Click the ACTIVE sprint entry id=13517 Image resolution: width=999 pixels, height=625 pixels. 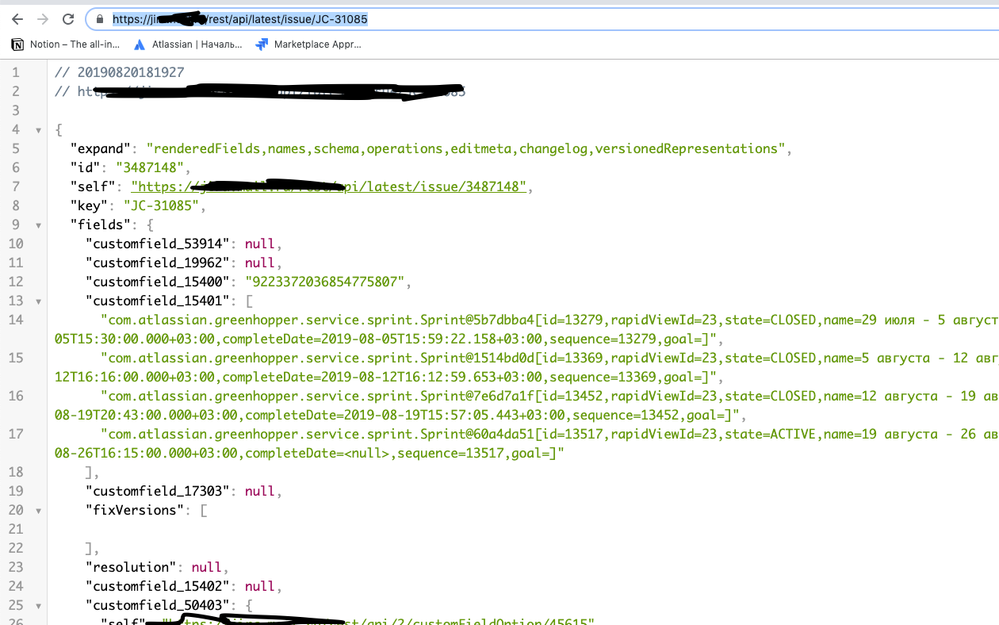(526, 444)
